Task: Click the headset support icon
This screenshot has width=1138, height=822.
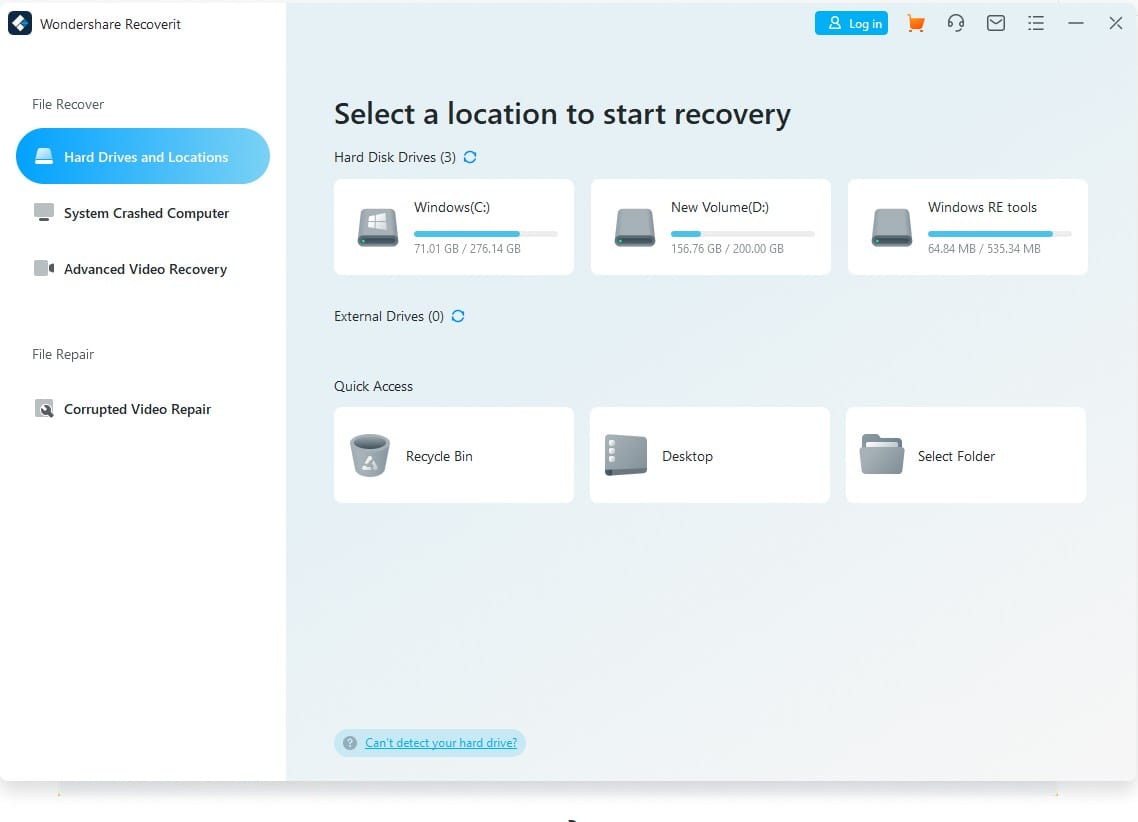Action: point(956,23)
